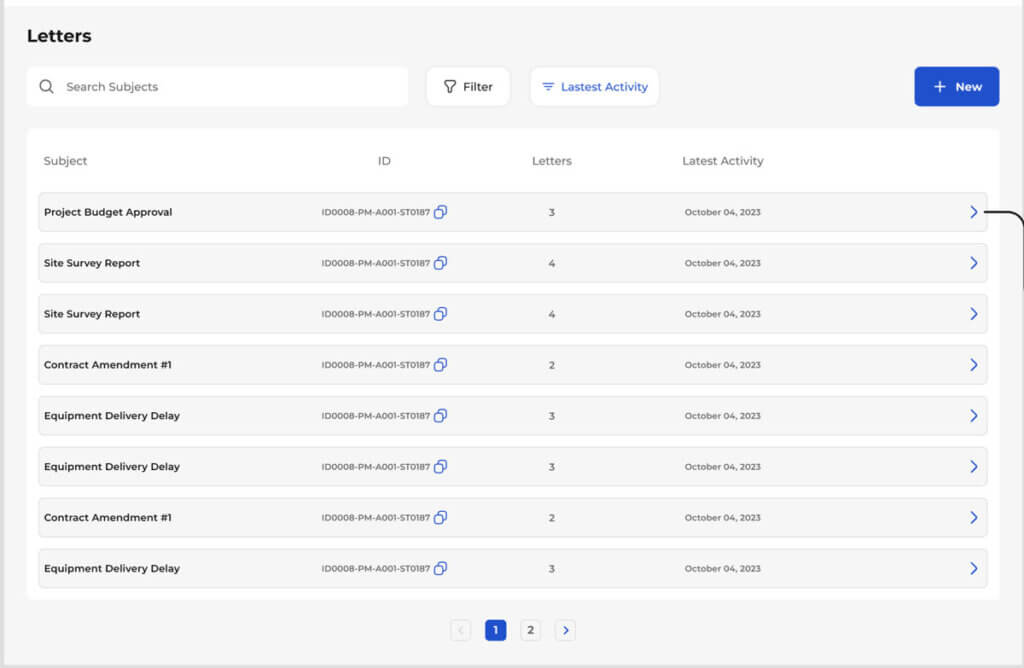The height and width of the screenshot is (668, 1024).
Task: Open last Equipment Delivery Delay via right chevron
Action: click(x=973, y=568)
